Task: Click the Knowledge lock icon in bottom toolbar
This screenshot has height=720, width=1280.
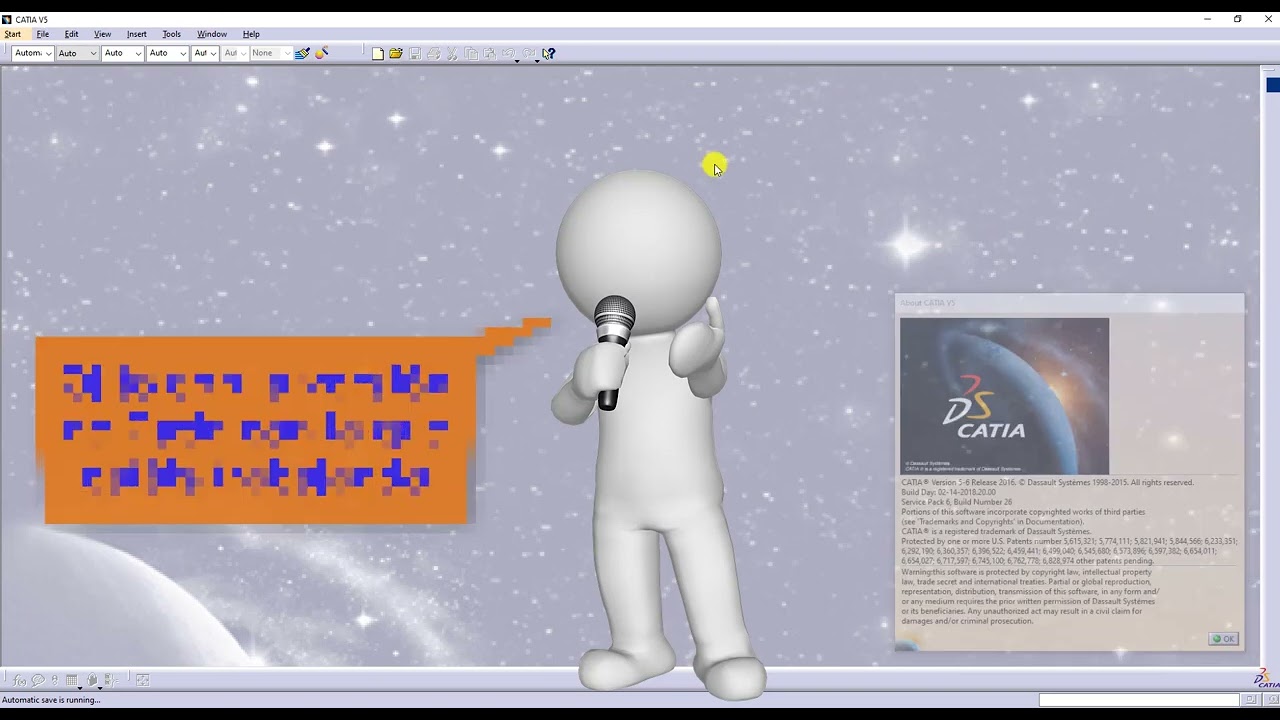Action: click(x=92, y=680)
